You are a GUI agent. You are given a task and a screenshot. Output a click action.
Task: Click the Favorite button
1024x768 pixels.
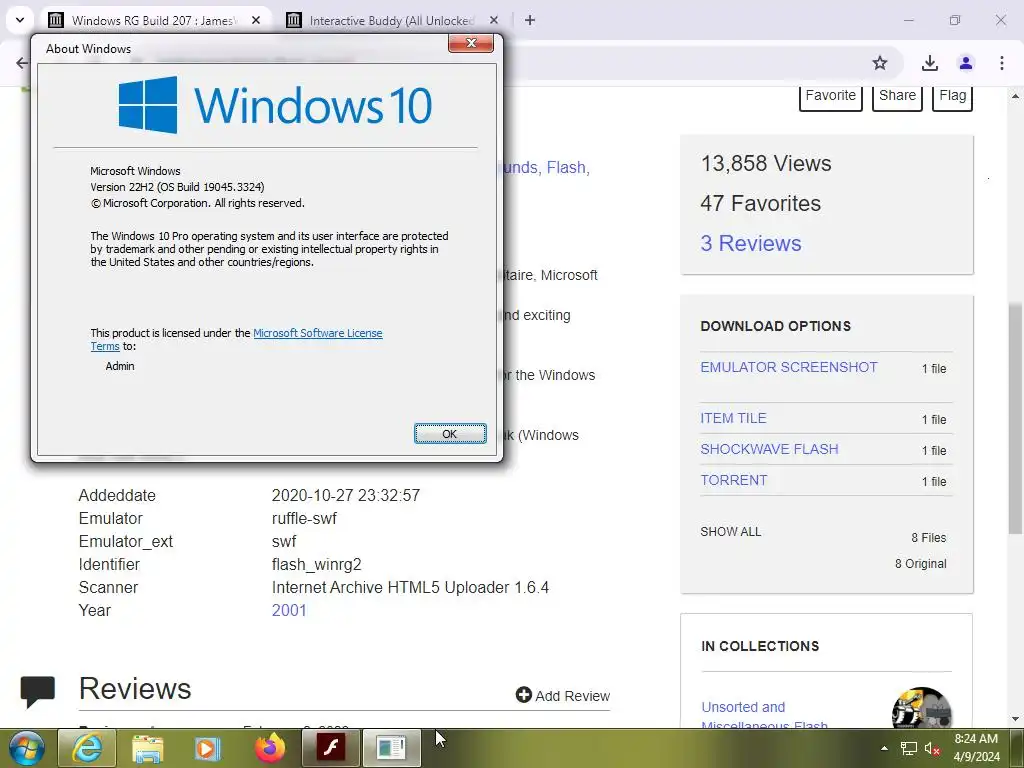[831, 96]
